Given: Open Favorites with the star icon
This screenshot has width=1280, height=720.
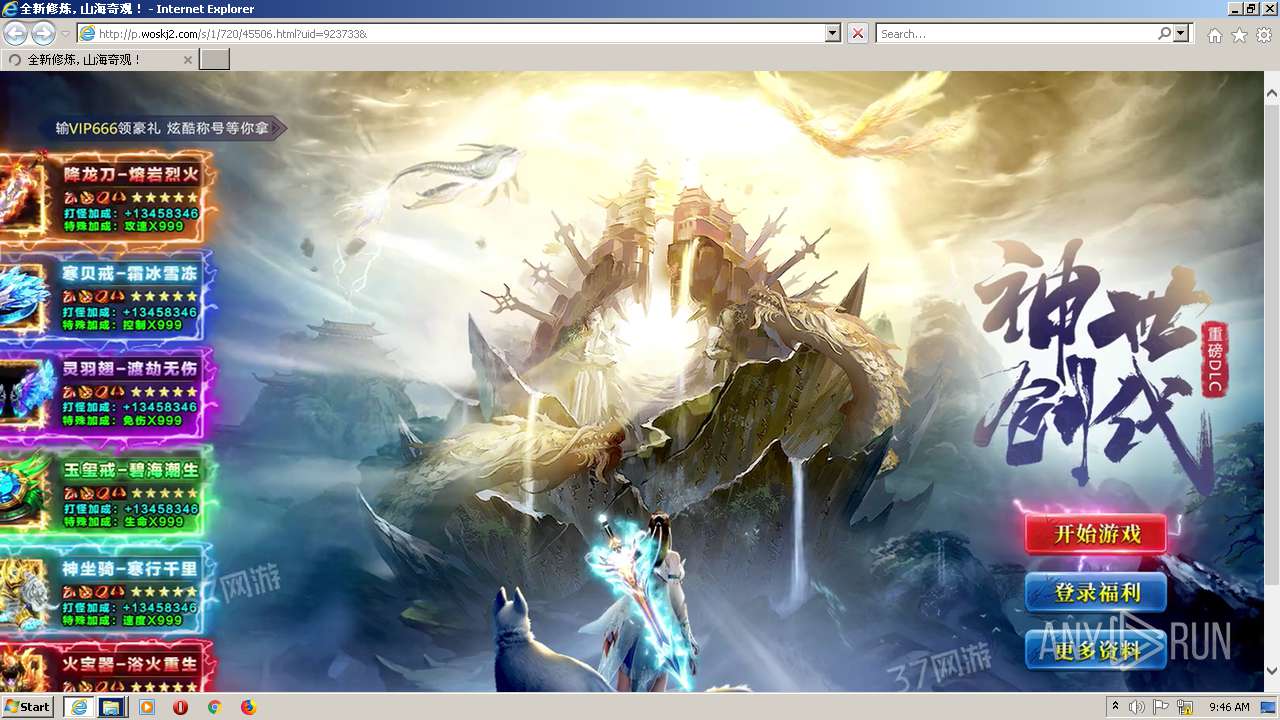Looking at the screenshot, I should coord(1239,35).
